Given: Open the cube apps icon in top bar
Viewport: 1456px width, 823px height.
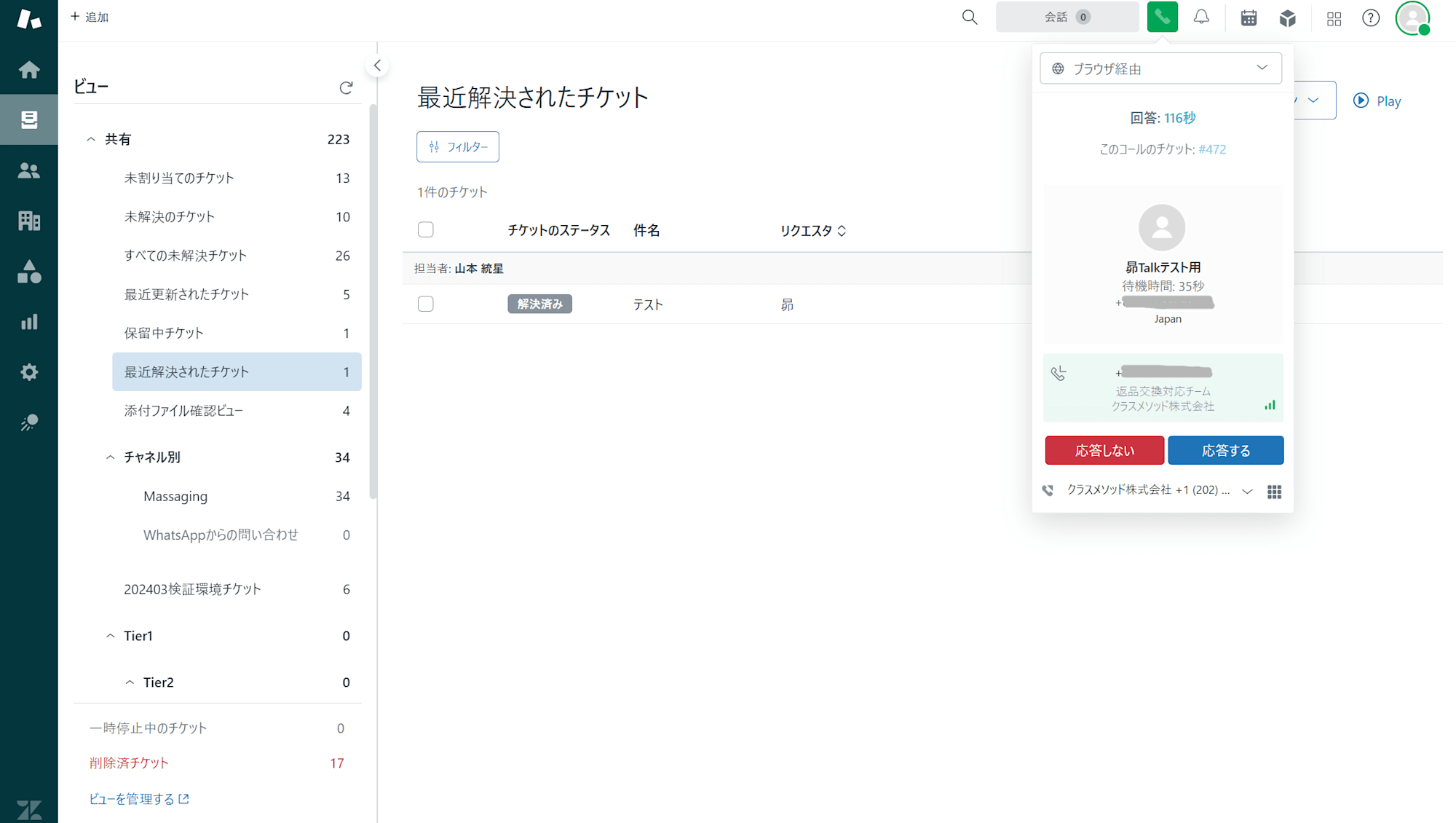Looking at the screenshot, I should tap(1288, 17).
